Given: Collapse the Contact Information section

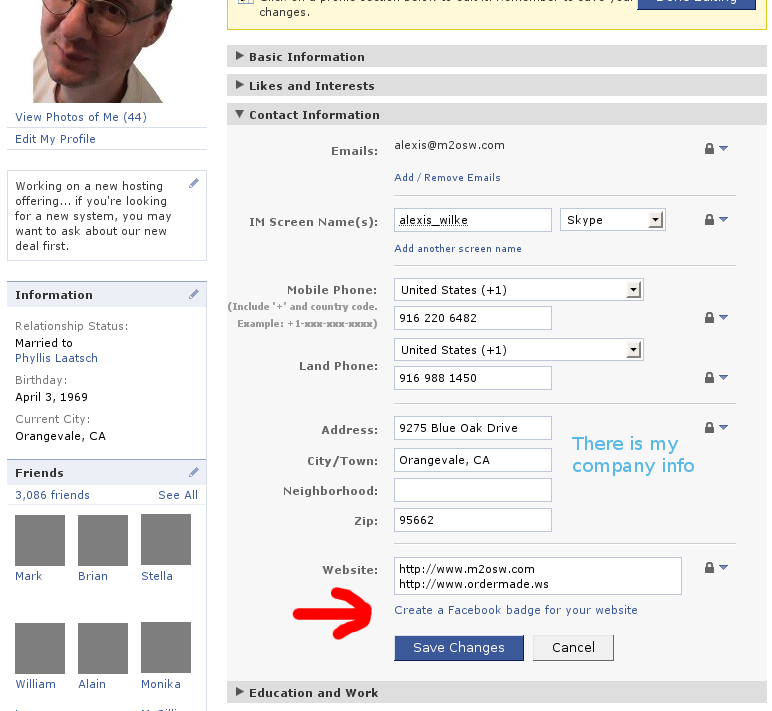Looking at the screenshot, I should 497,114.
